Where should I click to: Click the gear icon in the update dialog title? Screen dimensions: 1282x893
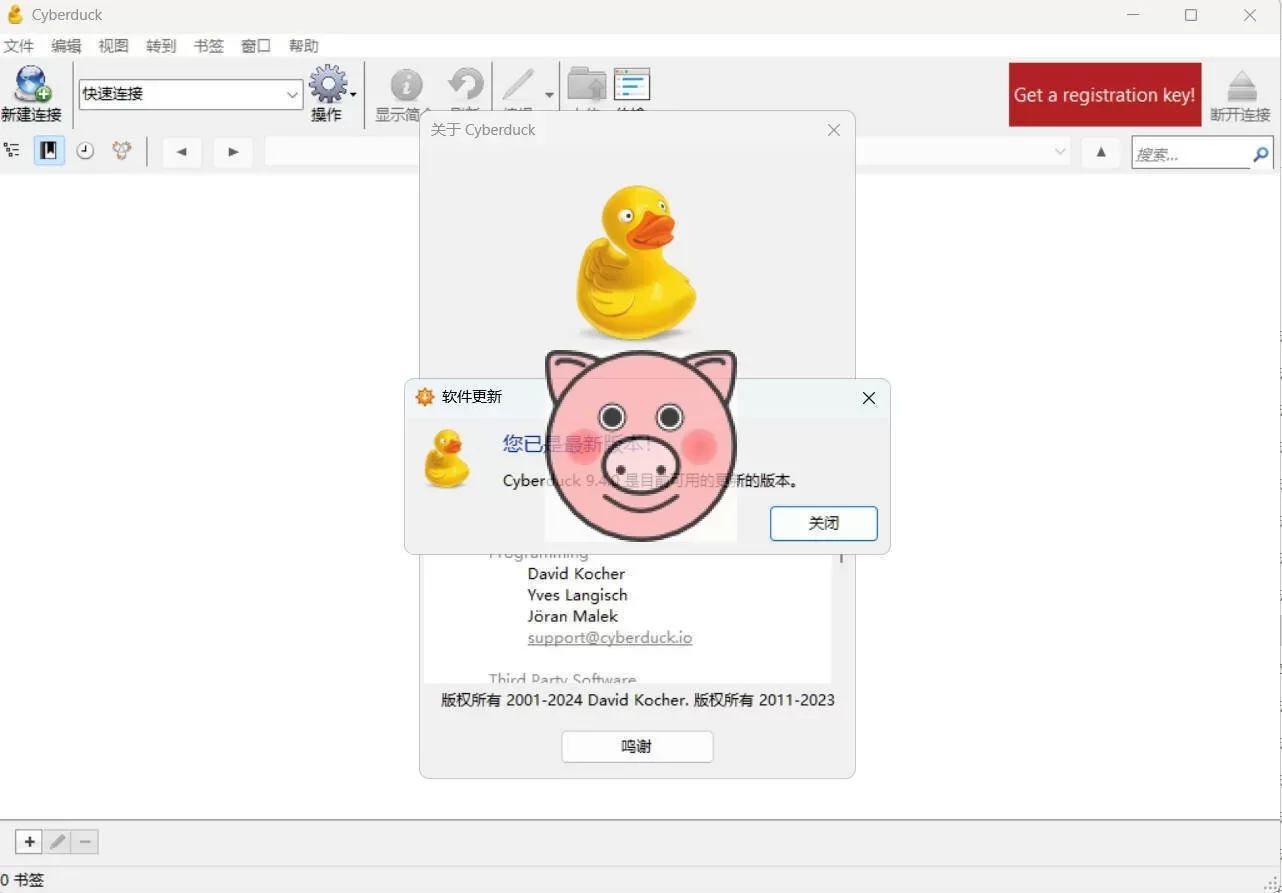(425, 397)
